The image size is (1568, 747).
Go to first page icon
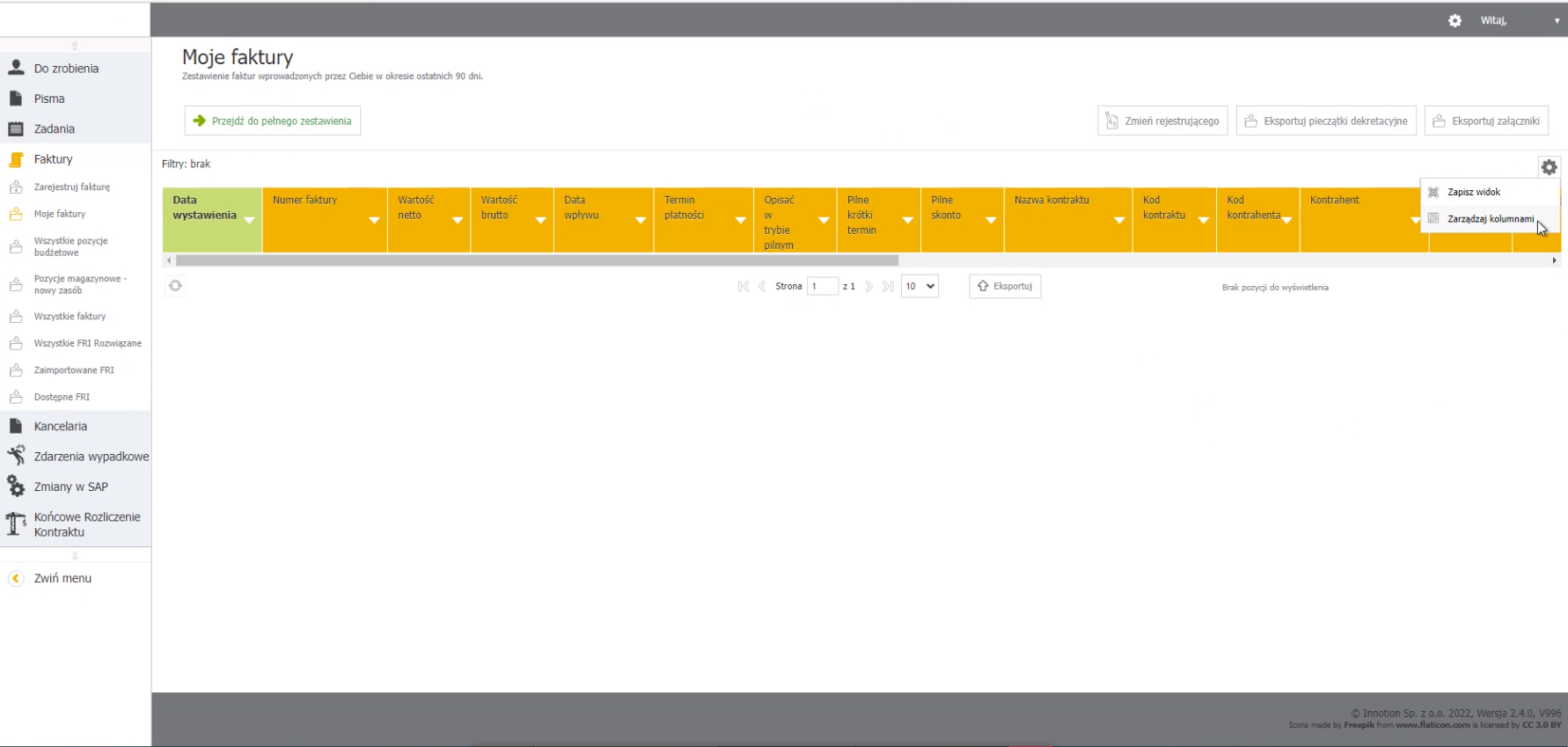(x=744, y=286)
